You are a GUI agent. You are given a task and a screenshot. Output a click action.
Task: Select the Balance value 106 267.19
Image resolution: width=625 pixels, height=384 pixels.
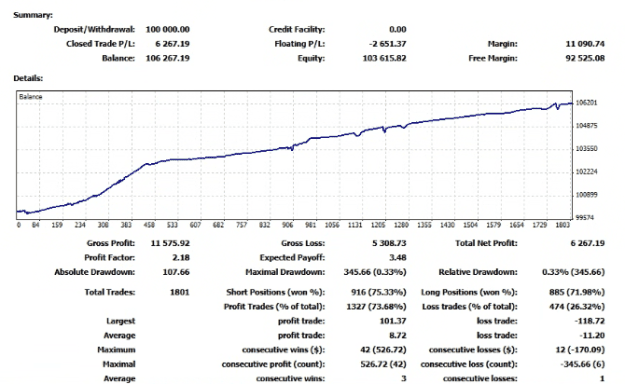(167, 58)
